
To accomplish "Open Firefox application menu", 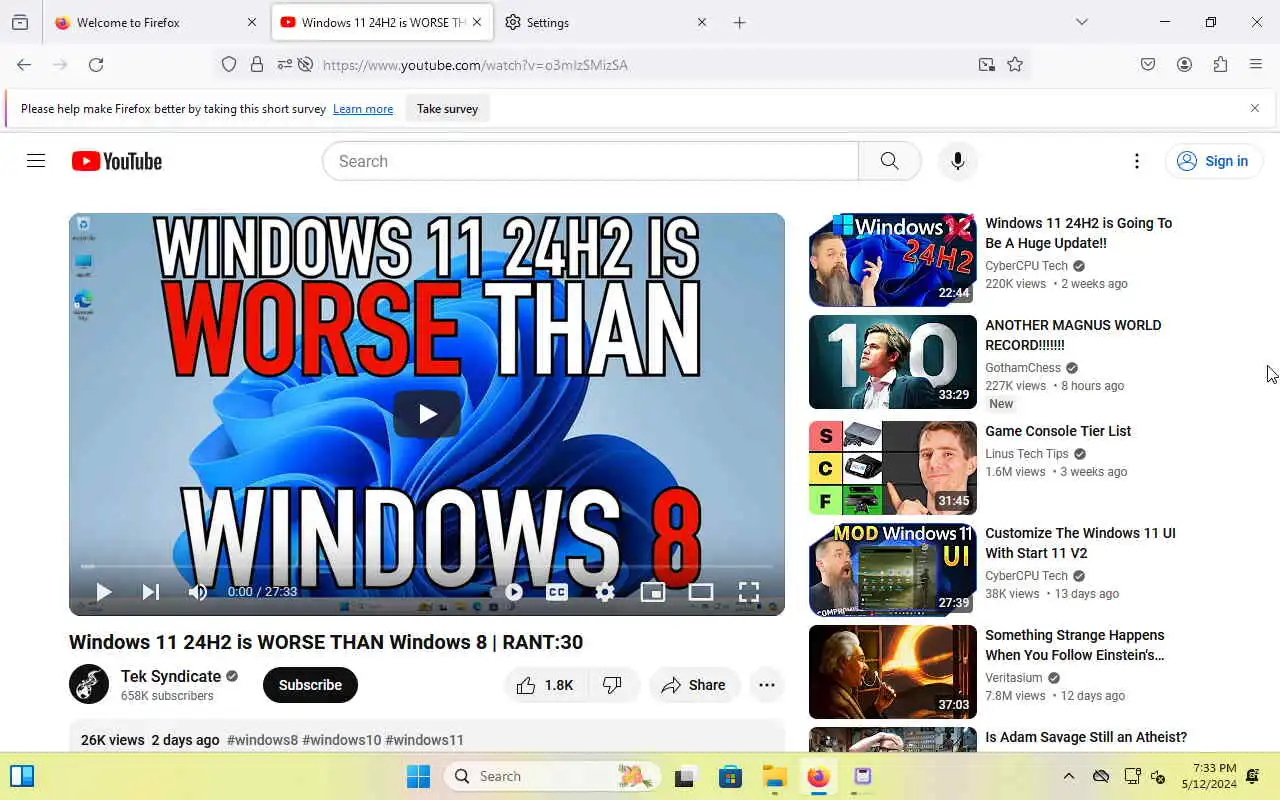I will pyautogui.click(x=1256, y=65).
